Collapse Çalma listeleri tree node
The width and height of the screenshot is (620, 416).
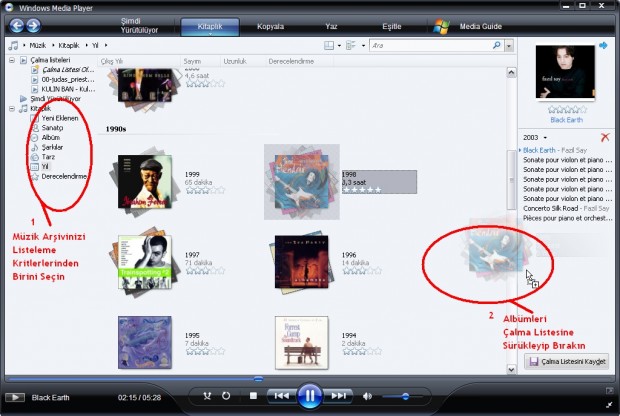tap(12, 60)
